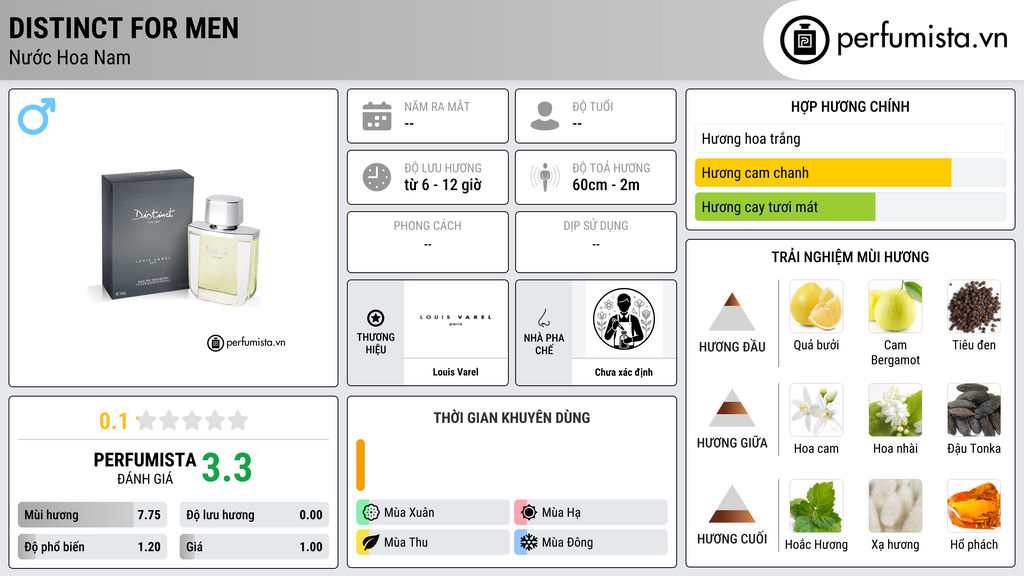Click the Mùa Hạ sun icon
Image resolution: width=1024 pixels, height=576 pixels.
coord(529,513)
